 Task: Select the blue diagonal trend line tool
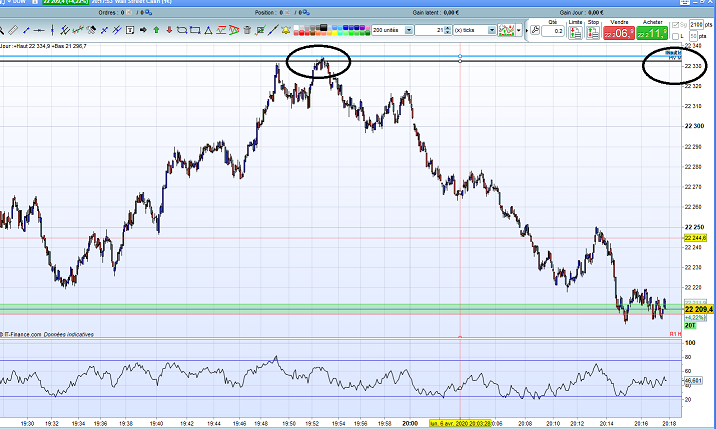(273, 30)
